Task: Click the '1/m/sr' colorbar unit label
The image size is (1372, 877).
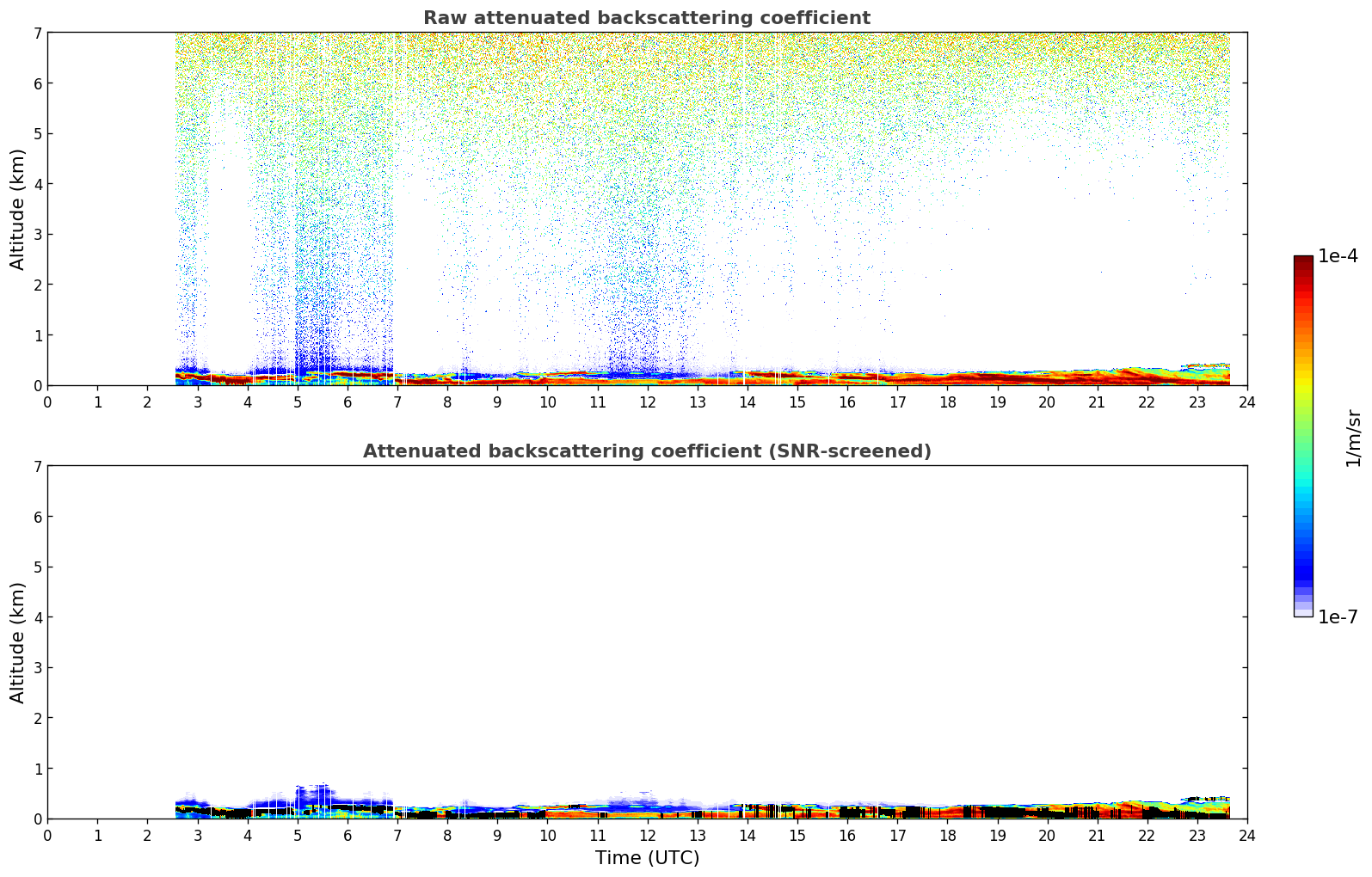Action: [x=1353, y=437]
